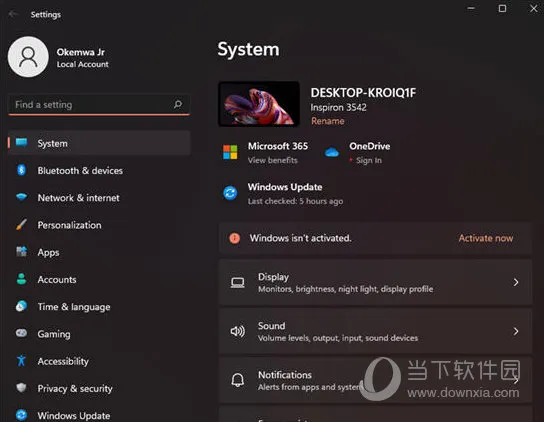Click the Okemwa Jr account name
544x422 pixels.
tap(80, 52)
